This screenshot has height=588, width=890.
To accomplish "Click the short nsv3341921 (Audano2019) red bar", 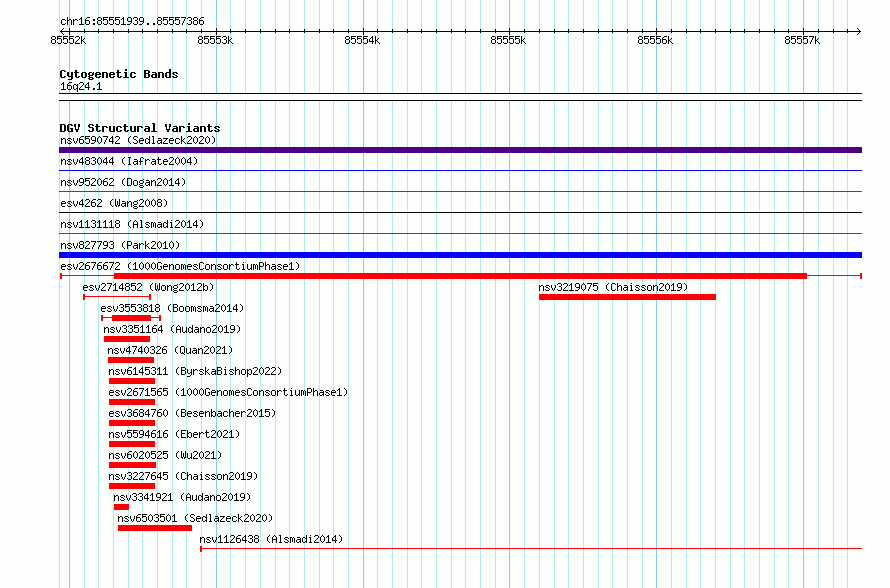I will point(121,507).
